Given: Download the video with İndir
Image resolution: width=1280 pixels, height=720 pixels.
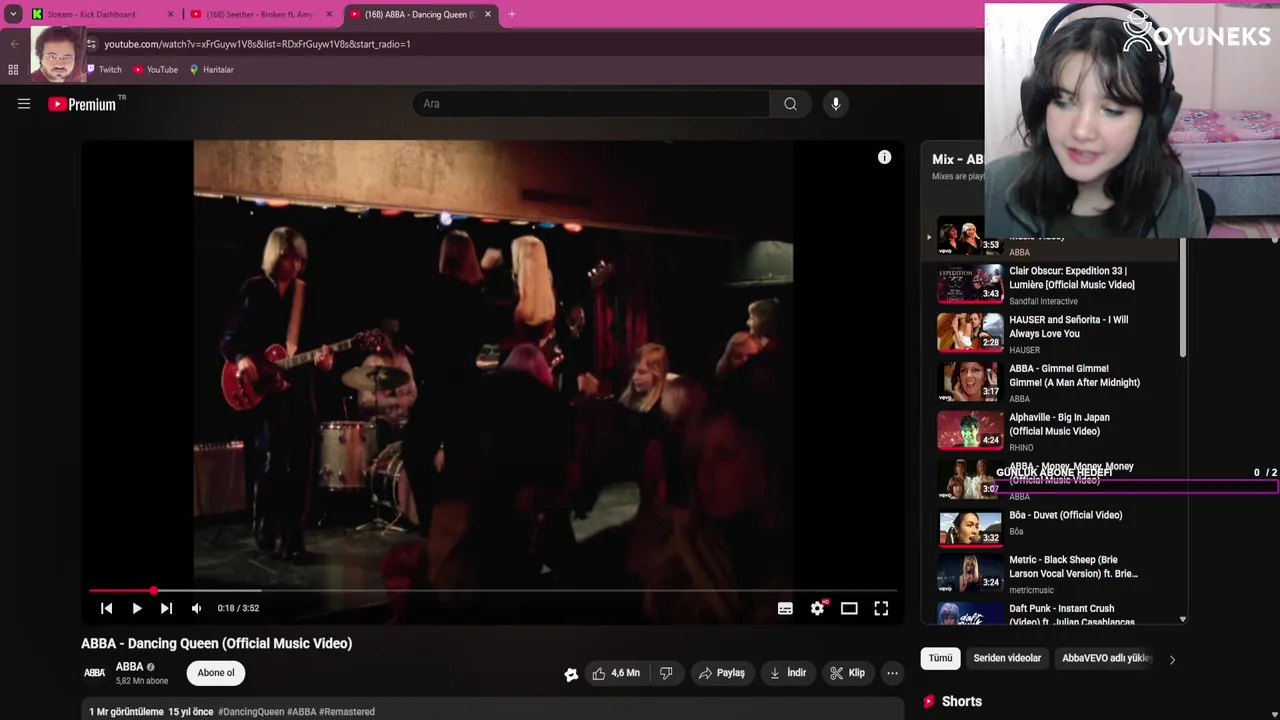Looking at the screenshot, I should (787, 673).
